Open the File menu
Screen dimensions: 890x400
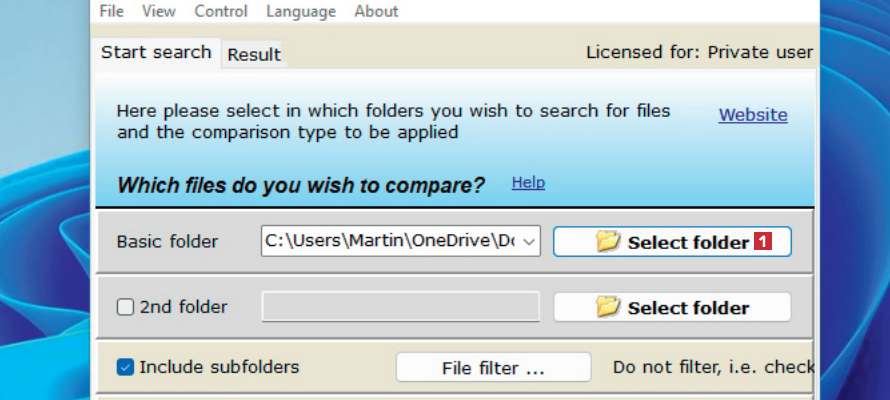click(112, 11)
